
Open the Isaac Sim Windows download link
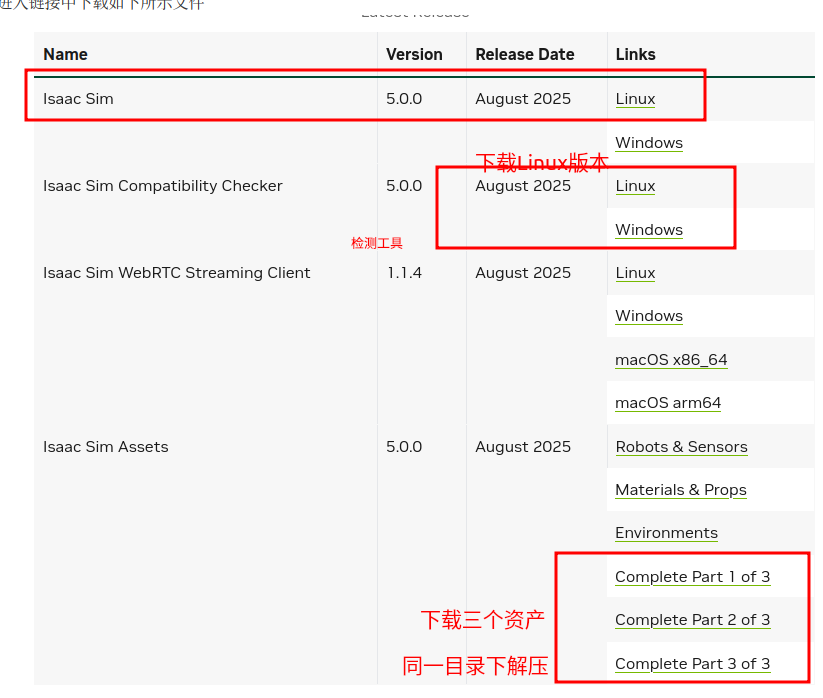click(x=649, y=143)
